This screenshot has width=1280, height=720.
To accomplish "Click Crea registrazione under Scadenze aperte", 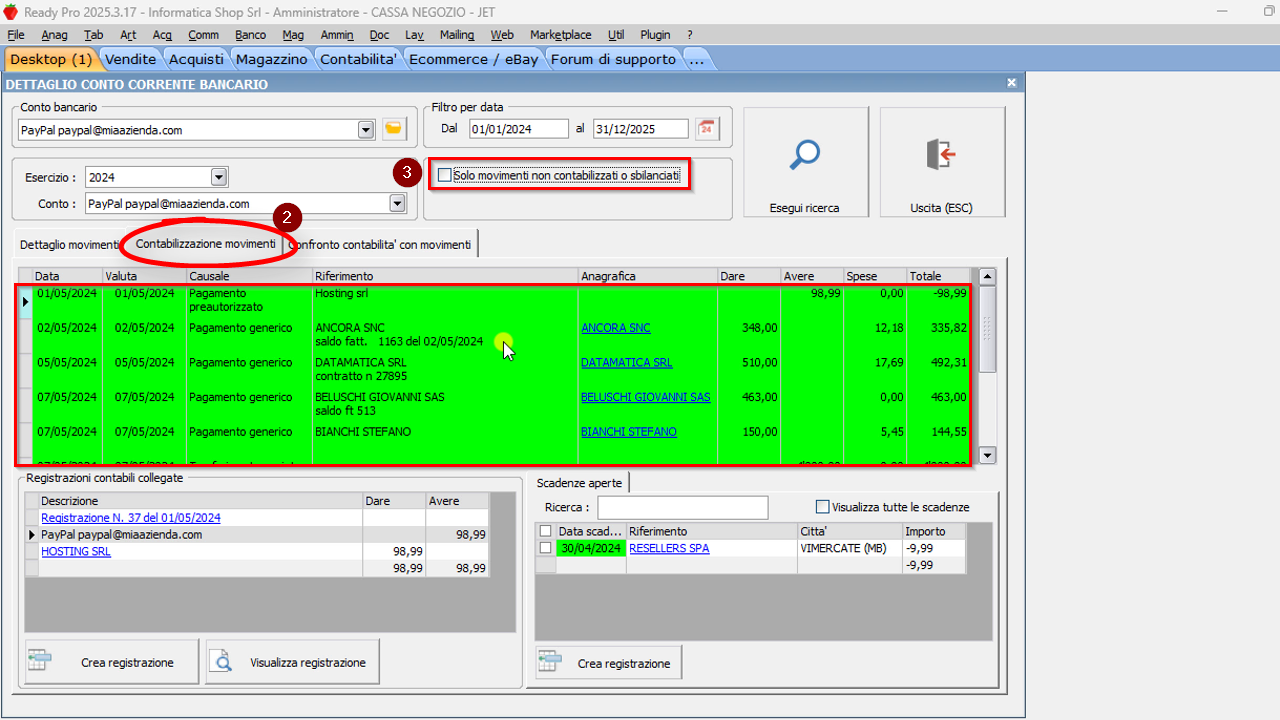I will pyautogui.click(x=609, y=663).
